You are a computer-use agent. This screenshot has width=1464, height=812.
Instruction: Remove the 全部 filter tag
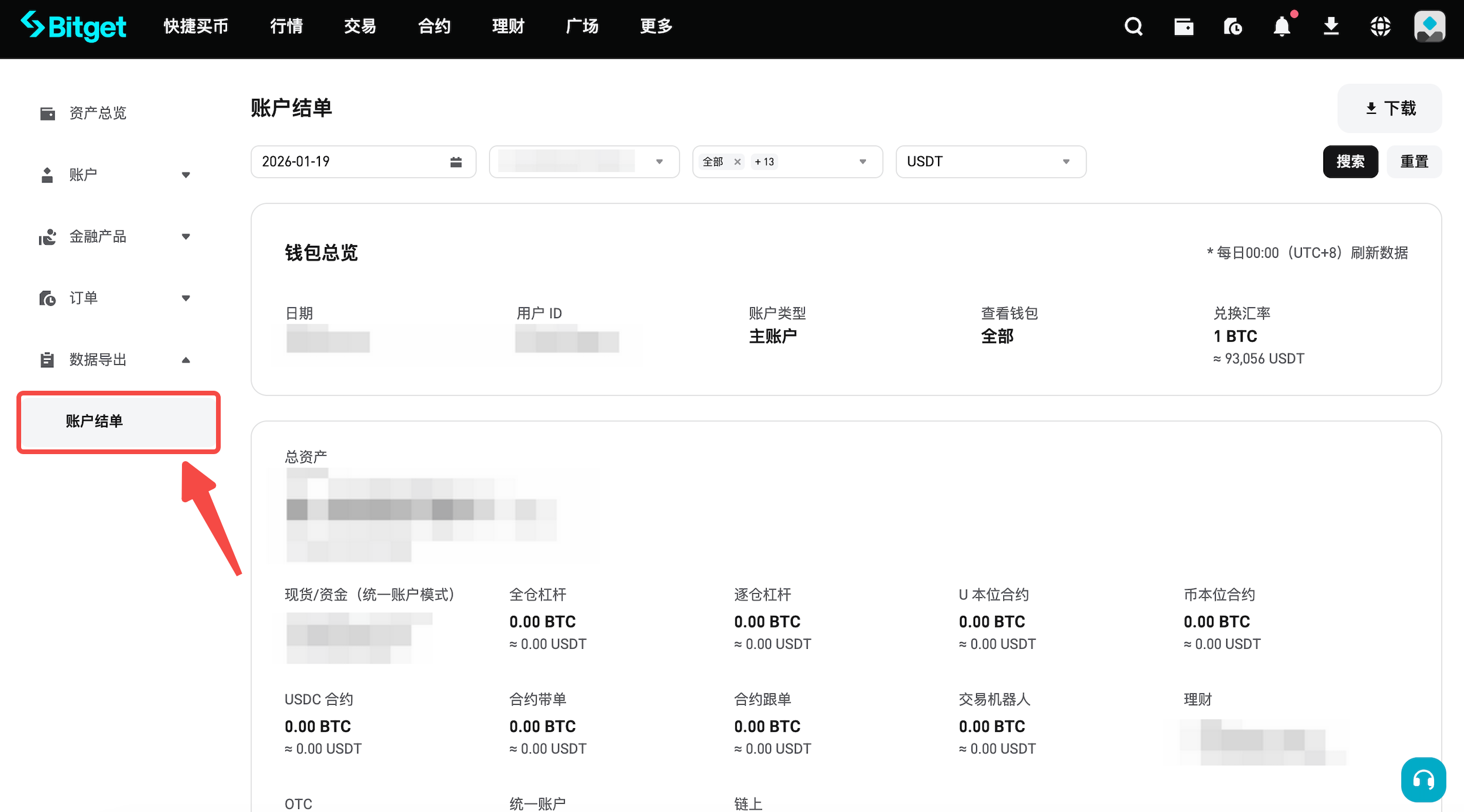pyautogui.click(x=737, y=161)
